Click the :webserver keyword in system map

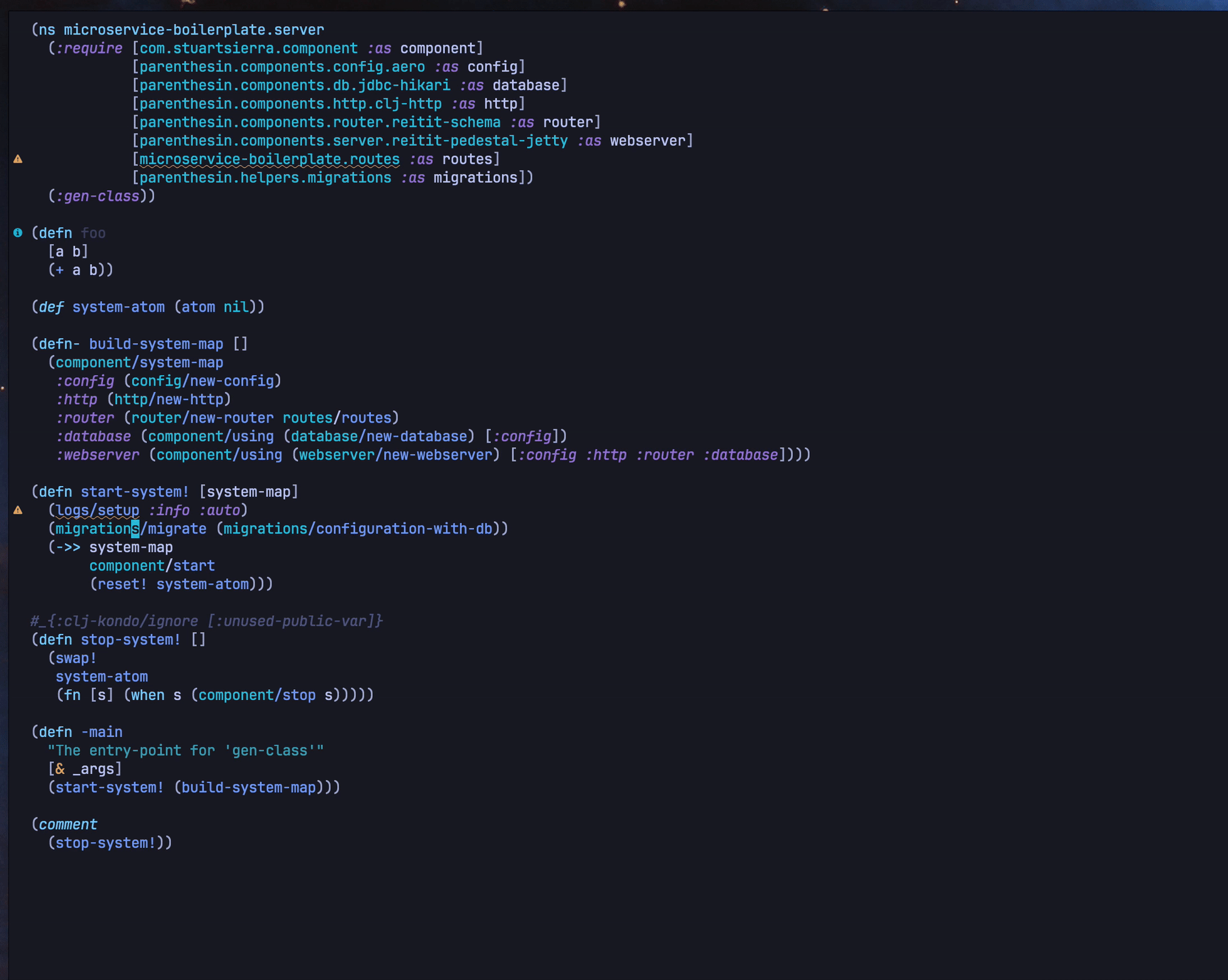point(97,455)
